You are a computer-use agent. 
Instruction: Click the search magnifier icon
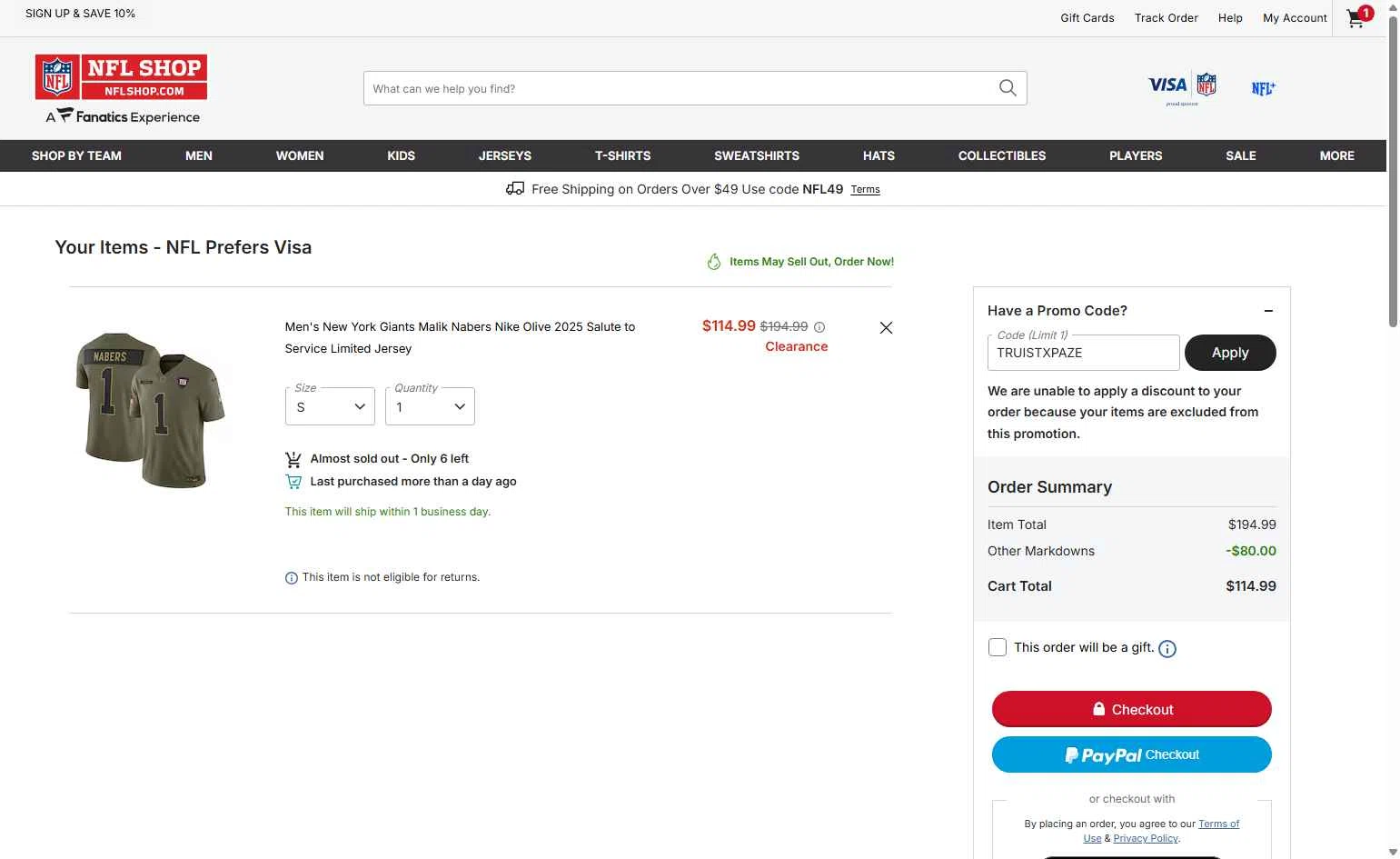(x=1008, y=88)
